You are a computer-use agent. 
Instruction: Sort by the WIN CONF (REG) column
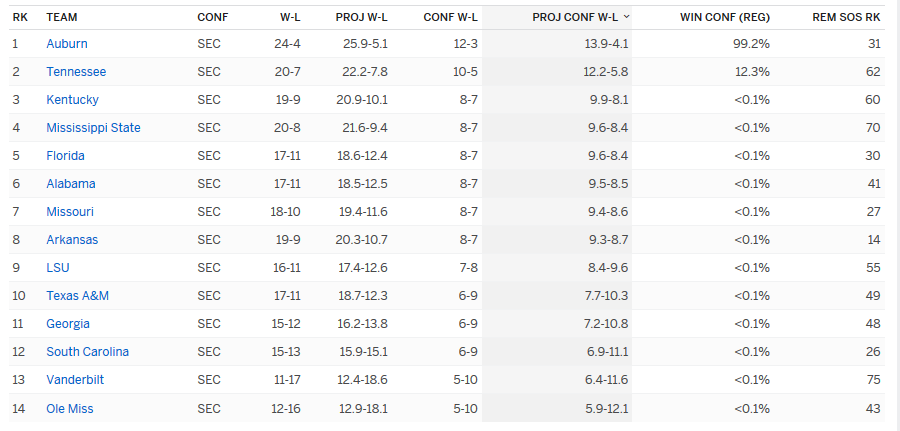click(x=725, y=17)
